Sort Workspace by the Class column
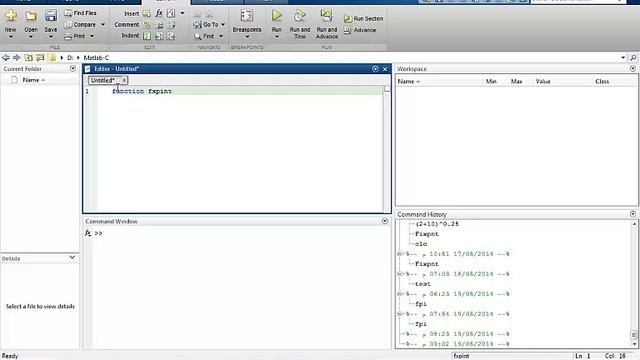 tap(602, 82)
